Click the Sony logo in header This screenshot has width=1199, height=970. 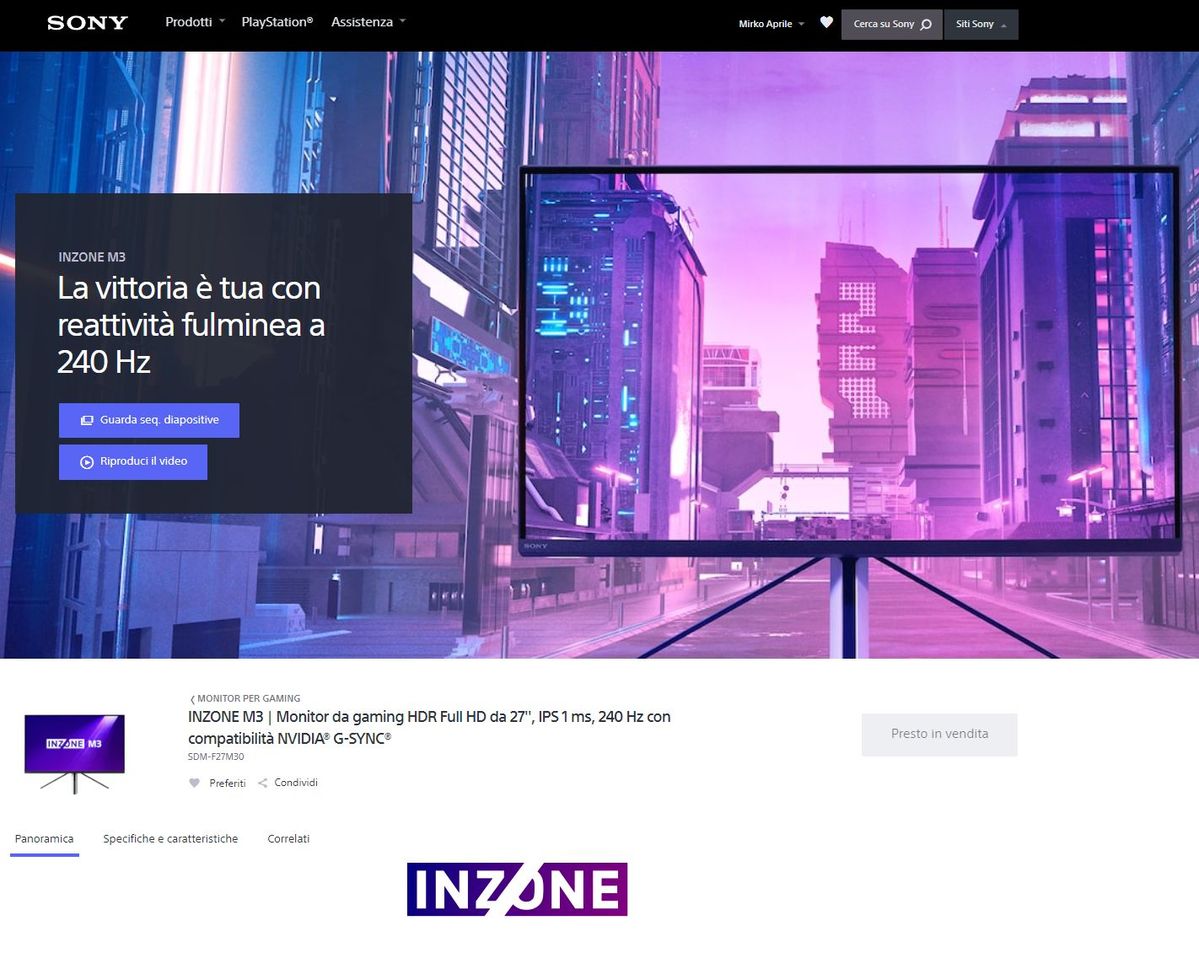87,23
